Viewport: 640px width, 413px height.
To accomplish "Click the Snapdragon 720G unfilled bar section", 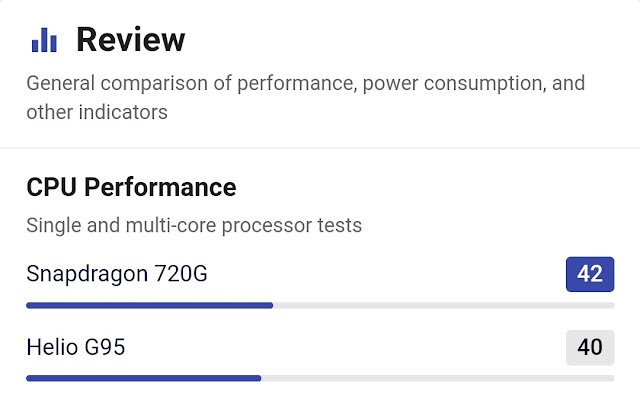I will (444, 305).
